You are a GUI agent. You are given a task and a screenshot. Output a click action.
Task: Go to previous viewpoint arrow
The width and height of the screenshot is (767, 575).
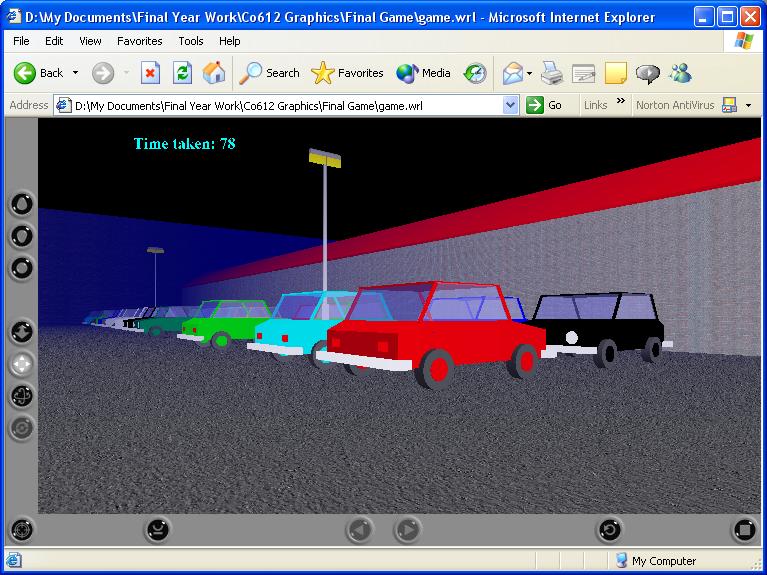(x=360, y=529)
